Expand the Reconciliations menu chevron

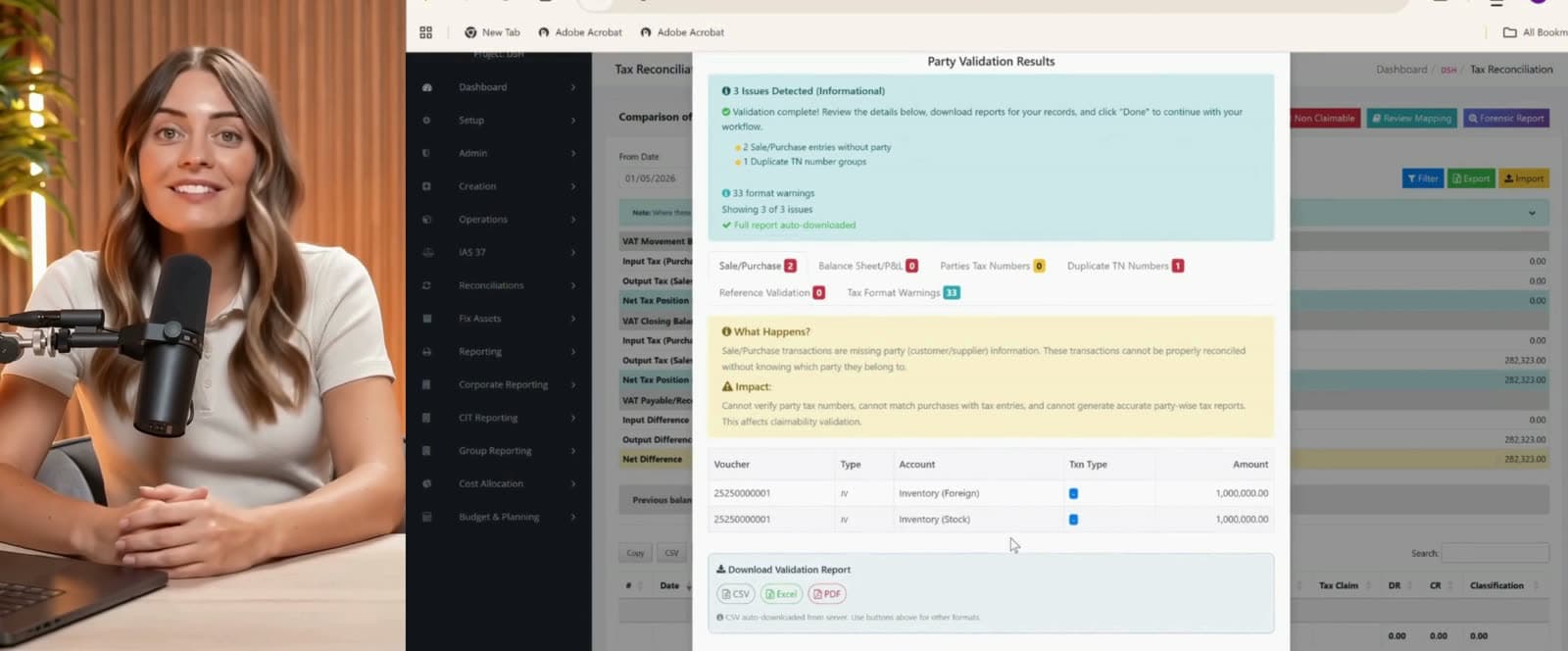point(573,285)
